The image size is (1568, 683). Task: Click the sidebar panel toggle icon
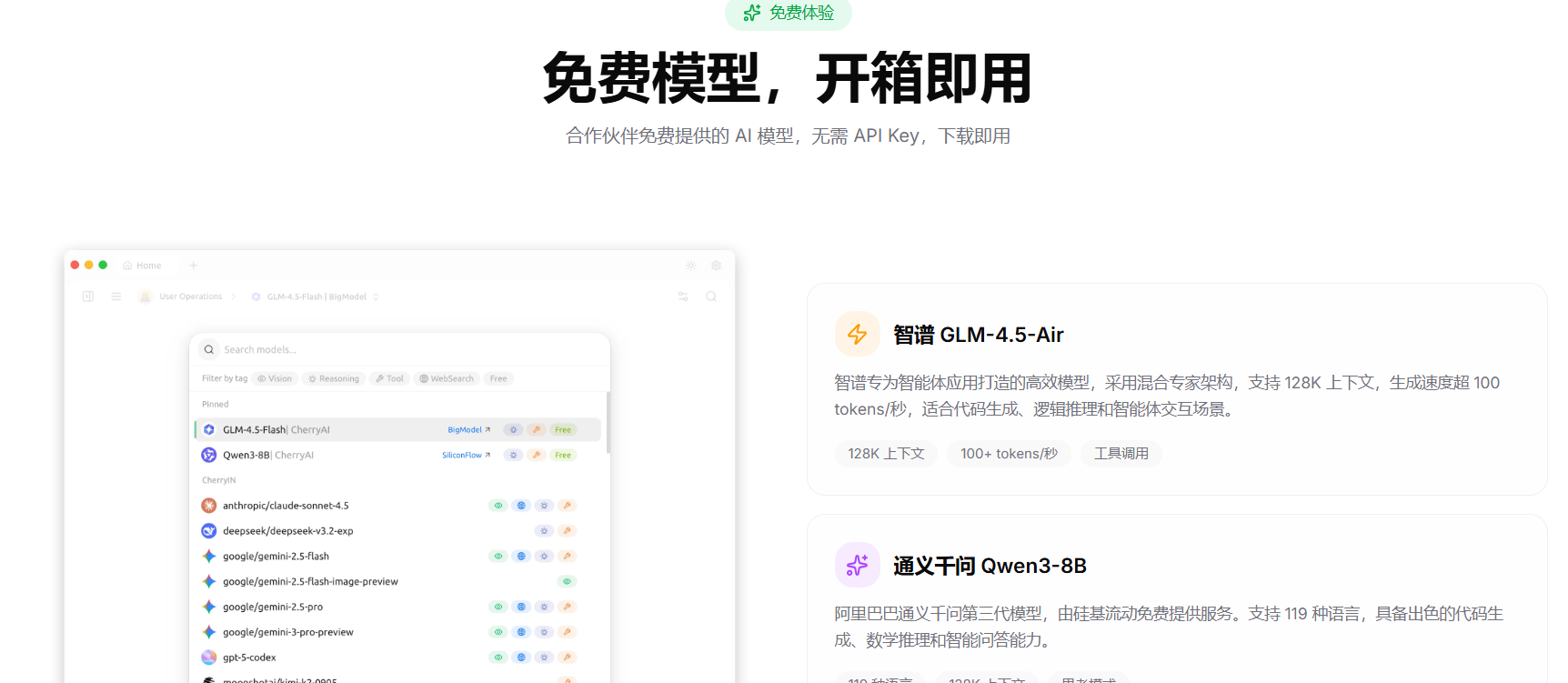point(88,296)
